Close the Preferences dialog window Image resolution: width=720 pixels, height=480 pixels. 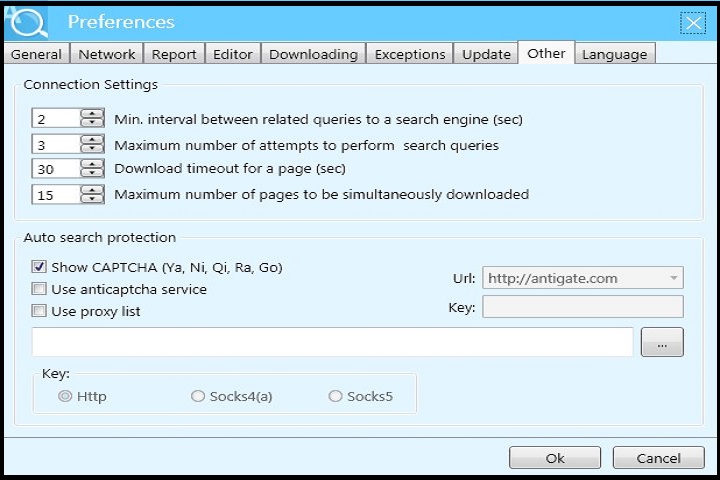[692, 22]
